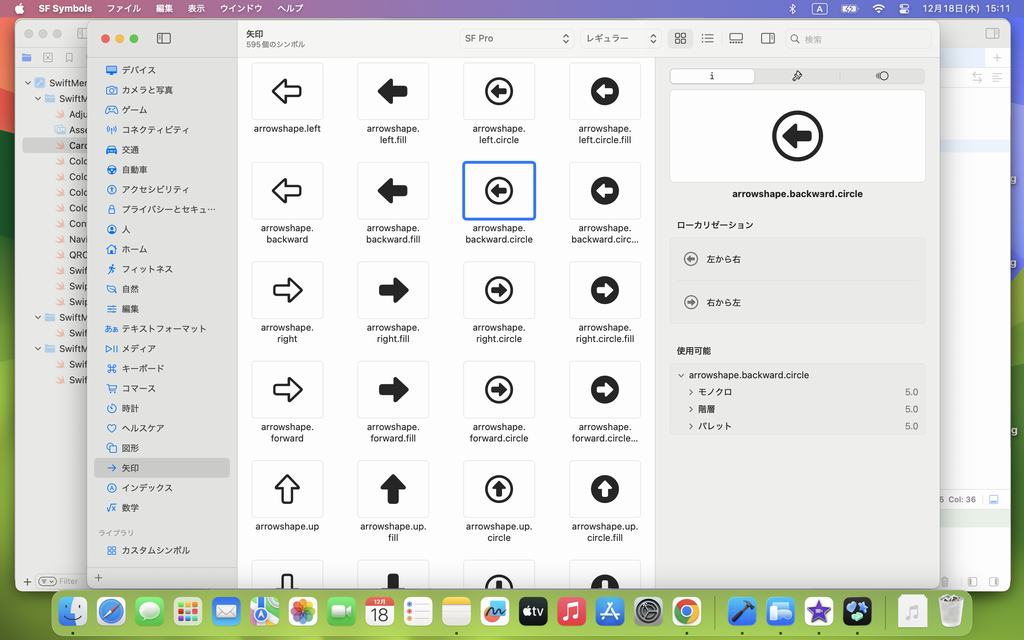Image resolution: width=1024 pixels, height=640 pixels.
Task: Open the paintbrush rendering tab in inspector
Action: pos(797,76)
